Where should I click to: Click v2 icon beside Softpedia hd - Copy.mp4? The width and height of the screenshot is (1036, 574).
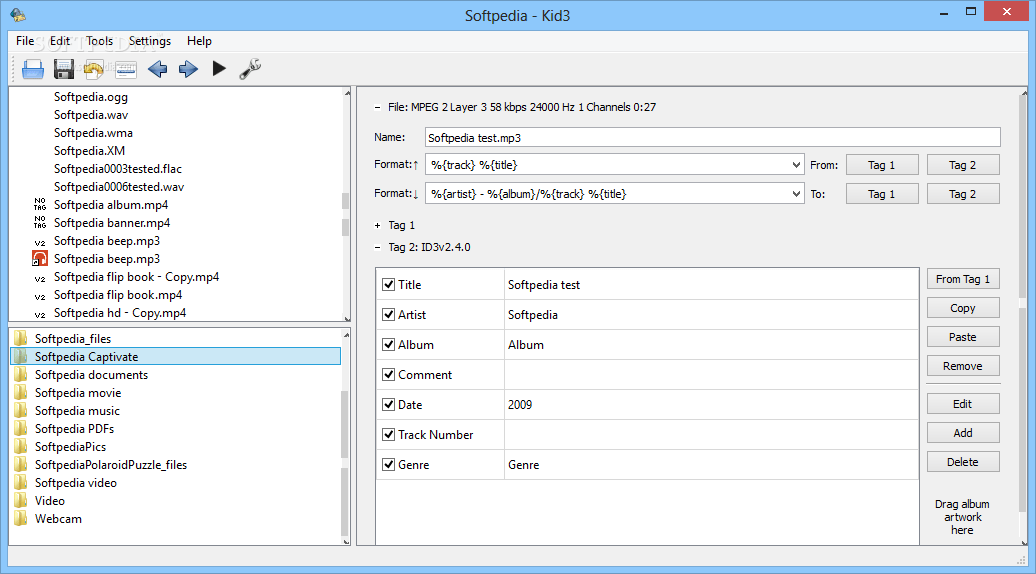coord(40,314)
